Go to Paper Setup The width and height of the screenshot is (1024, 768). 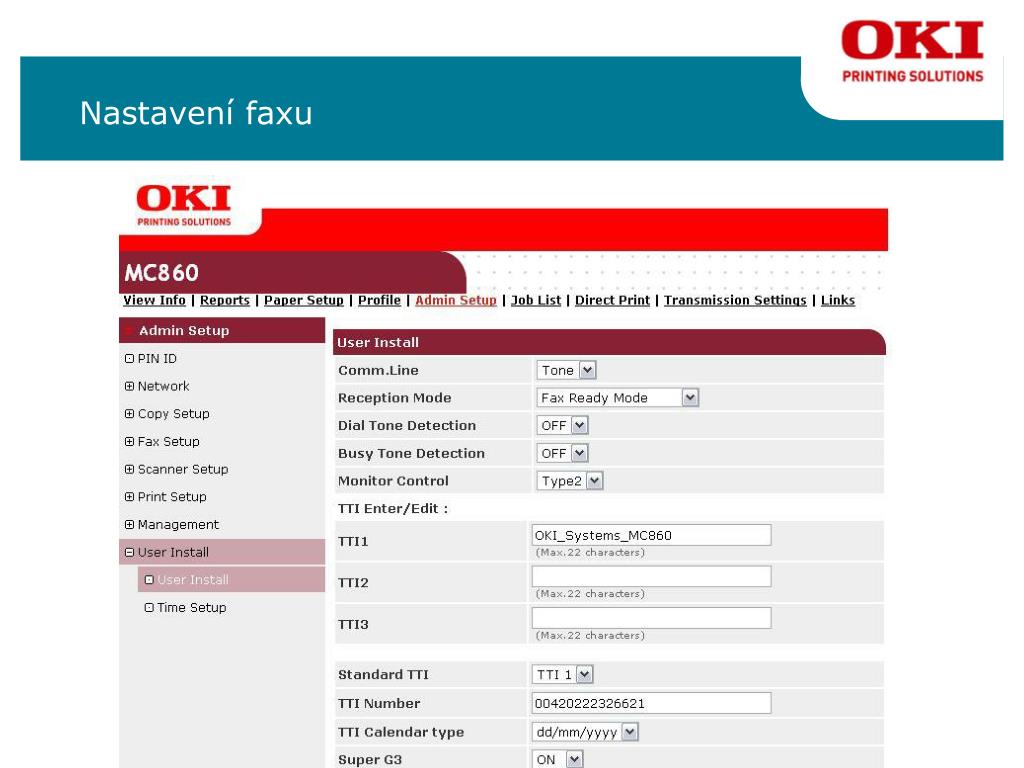tap(304, 300)
